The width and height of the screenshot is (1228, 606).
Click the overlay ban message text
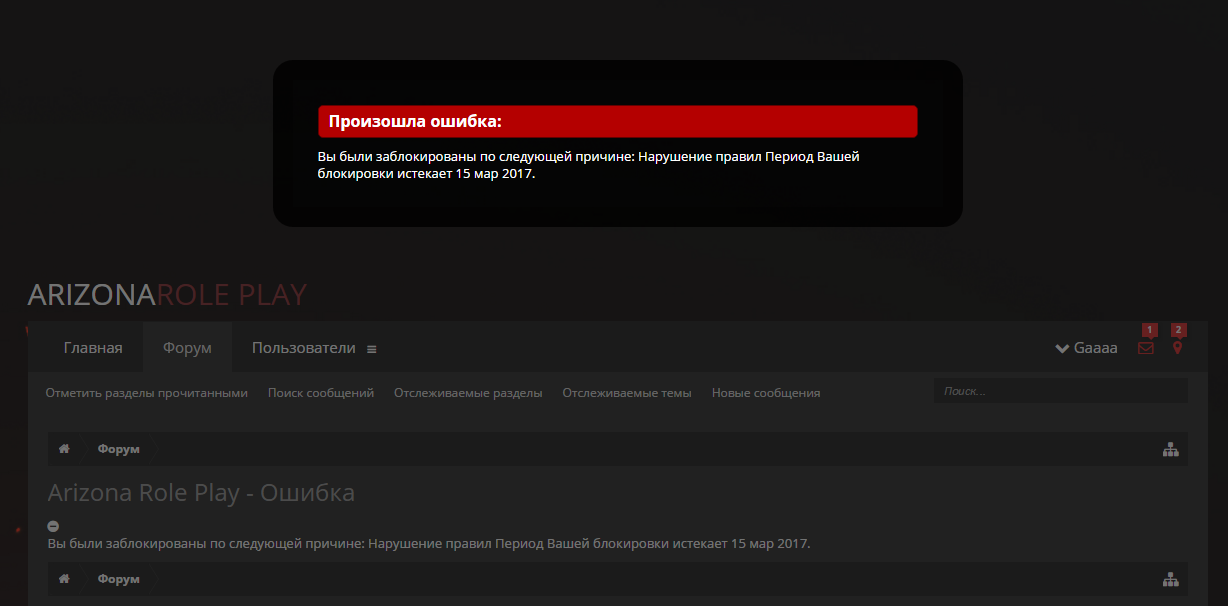click(588, 165)
